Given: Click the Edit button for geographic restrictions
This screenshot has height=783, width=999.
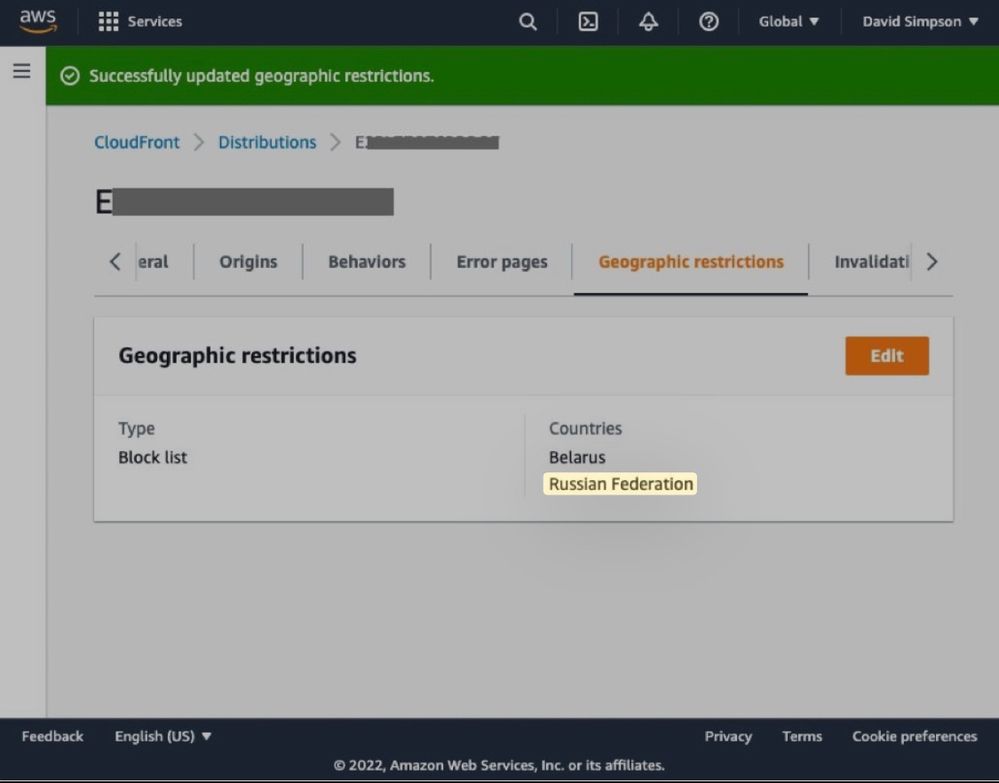Looking at the screenshot, I should (x=887, y=356).
